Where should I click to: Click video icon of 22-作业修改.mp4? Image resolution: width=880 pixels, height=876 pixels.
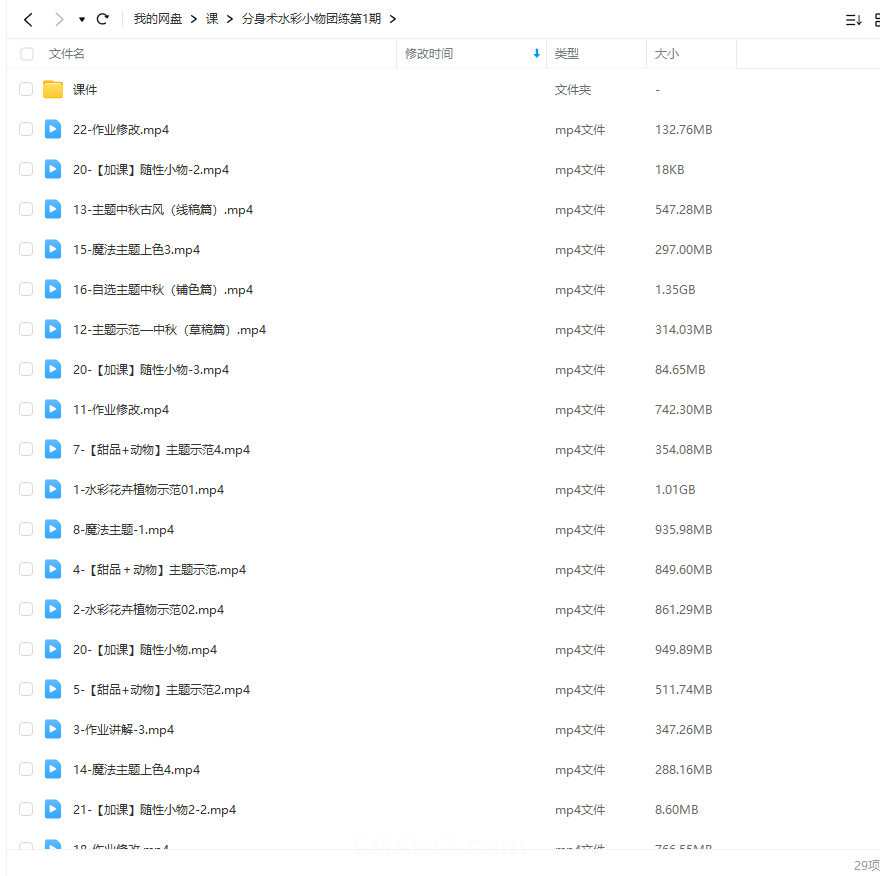pos(53,130)
